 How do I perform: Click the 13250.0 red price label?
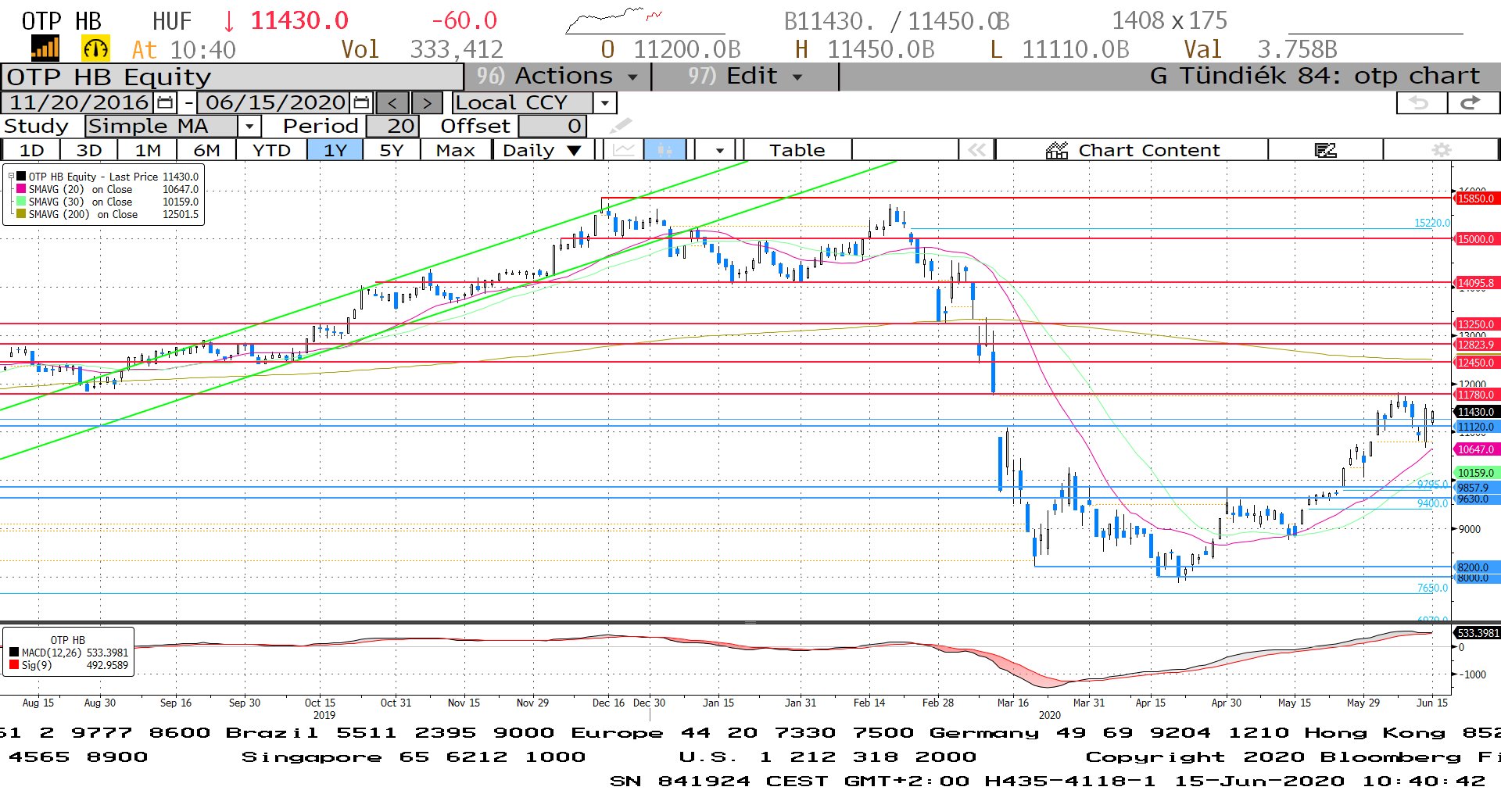point(1476,324)
